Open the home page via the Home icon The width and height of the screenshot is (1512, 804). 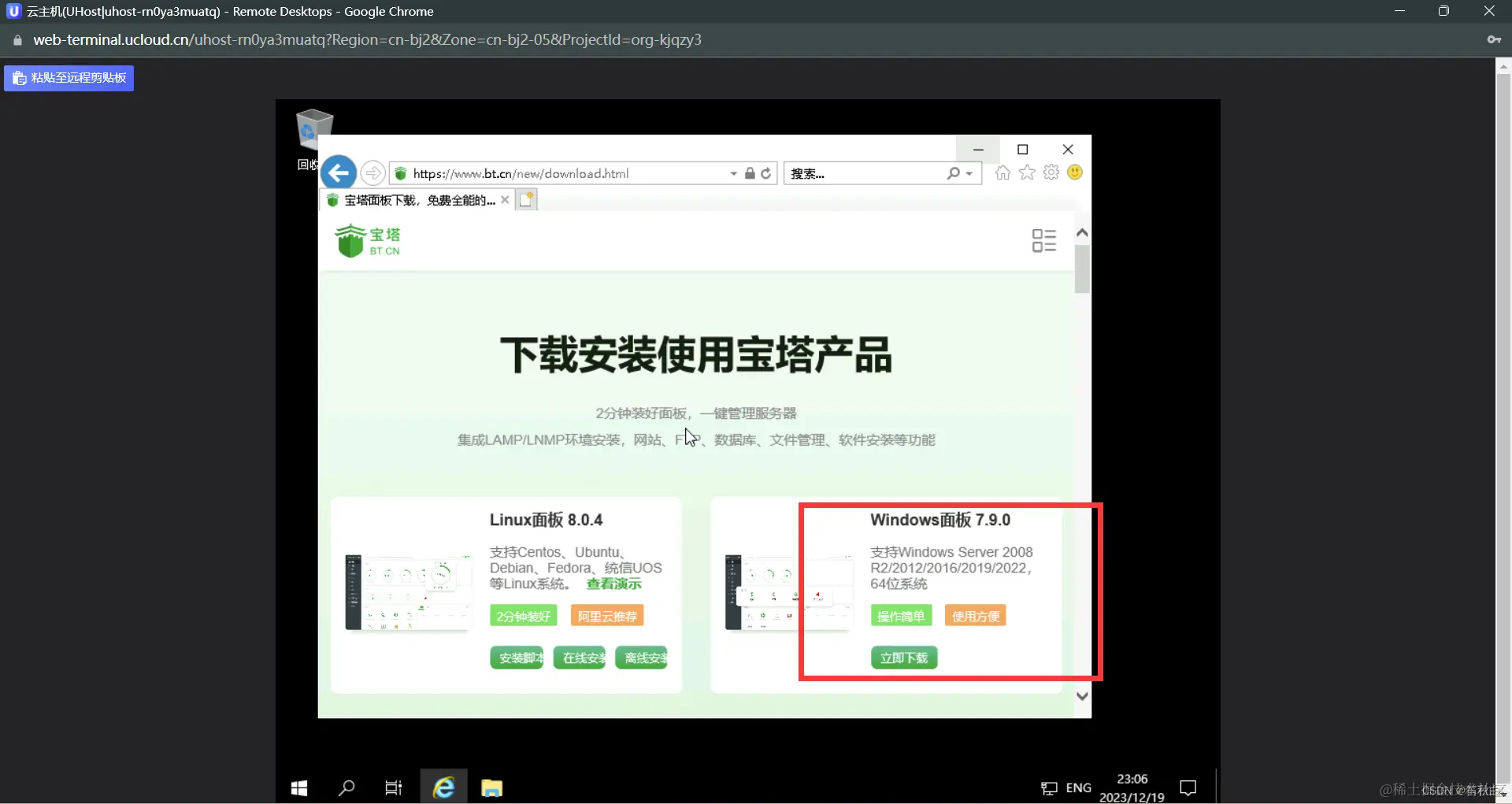click(1002, 172)
